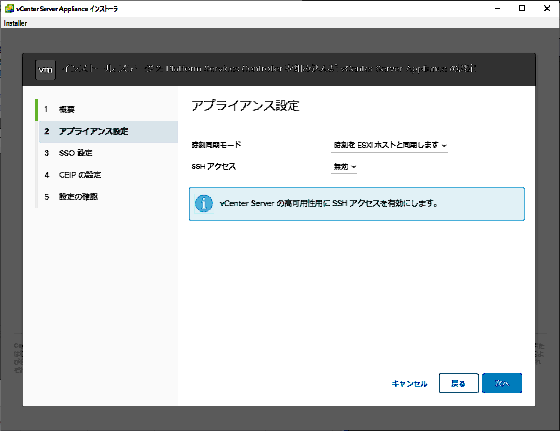The height and width of the screenshot is (431, 560).
Task: Go to step 5 設定の確認
Action: pyautogui.click(x=108, y=197)
